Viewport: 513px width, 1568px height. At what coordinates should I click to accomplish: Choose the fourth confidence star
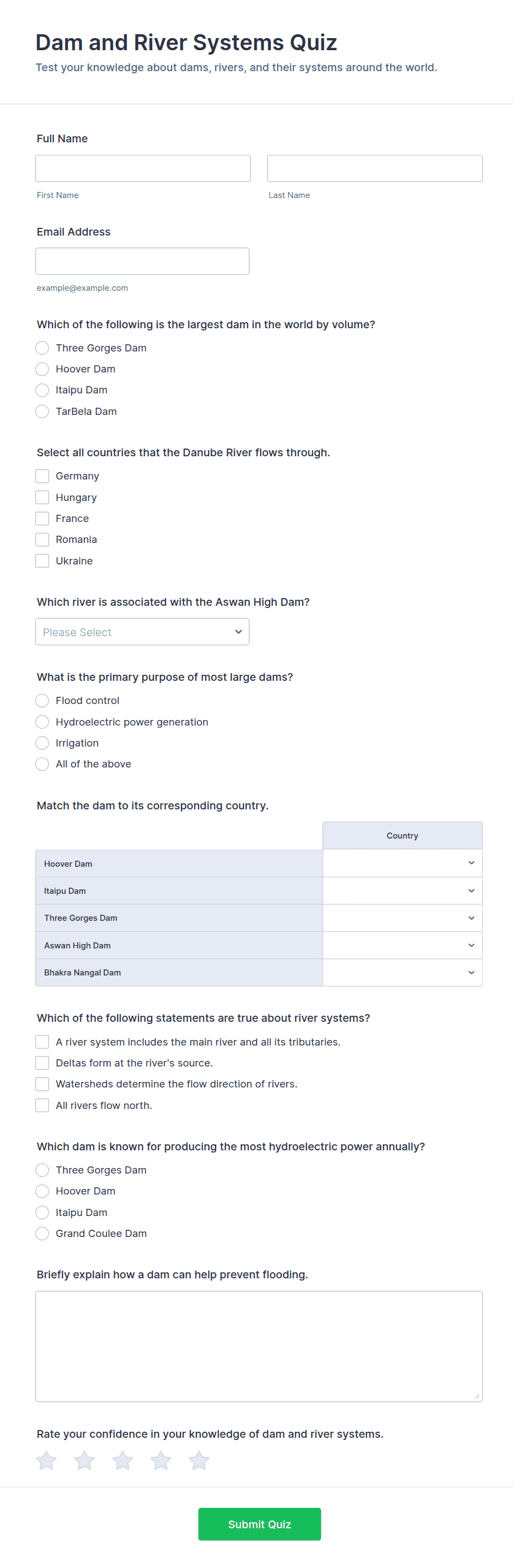[x=161, y=1460]
